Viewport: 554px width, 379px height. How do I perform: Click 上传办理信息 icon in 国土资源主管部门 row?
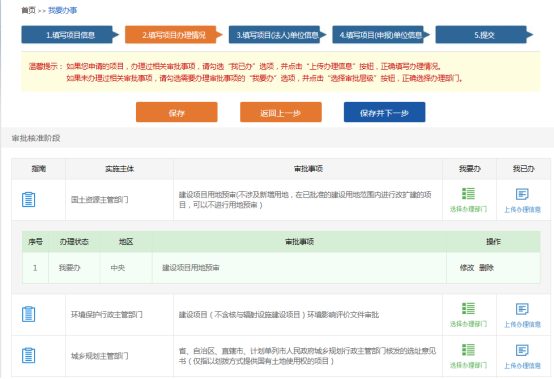point(522,194)
